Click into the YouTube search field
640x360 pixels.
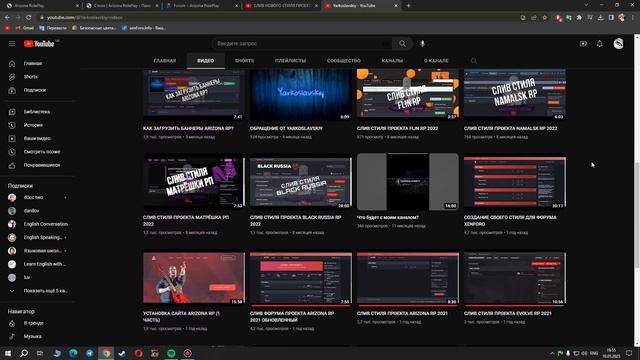[302, 44]
